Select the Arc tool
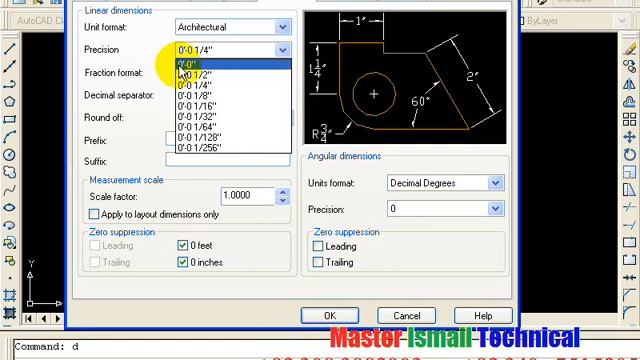 pos(9,137)
